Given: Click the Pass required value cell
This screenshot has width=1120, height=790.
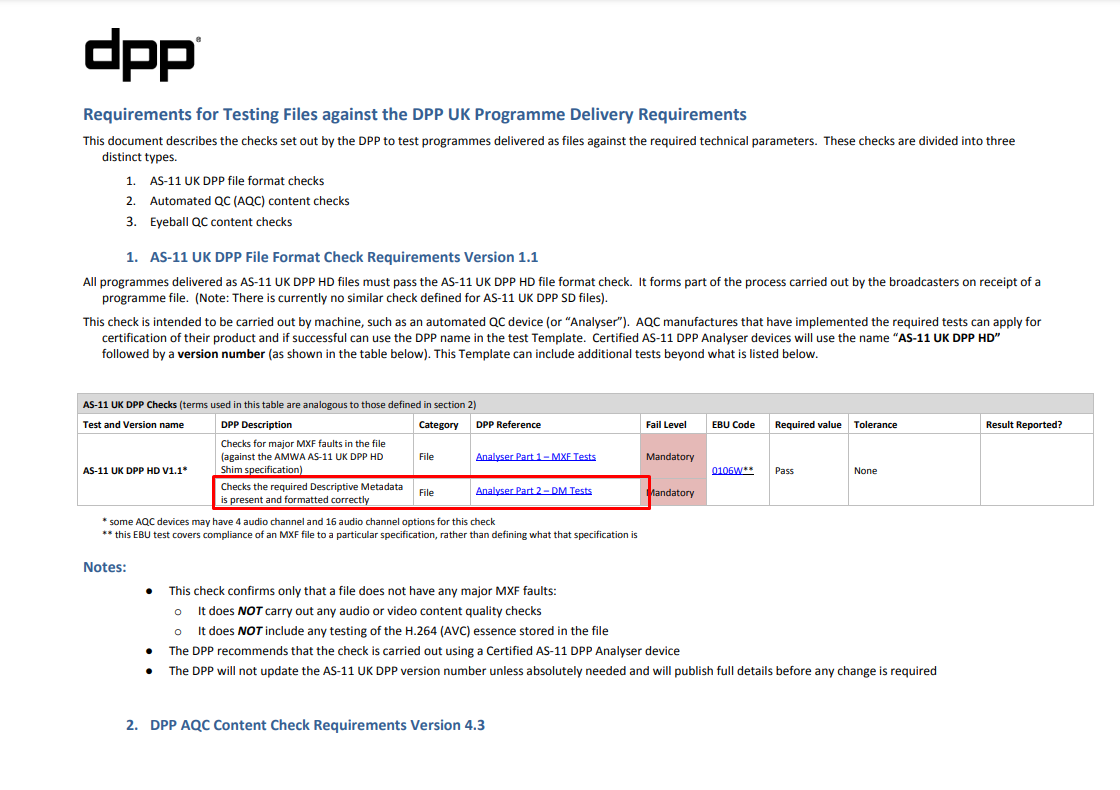Looking at the screenshot, I should (x=809, y=470).
